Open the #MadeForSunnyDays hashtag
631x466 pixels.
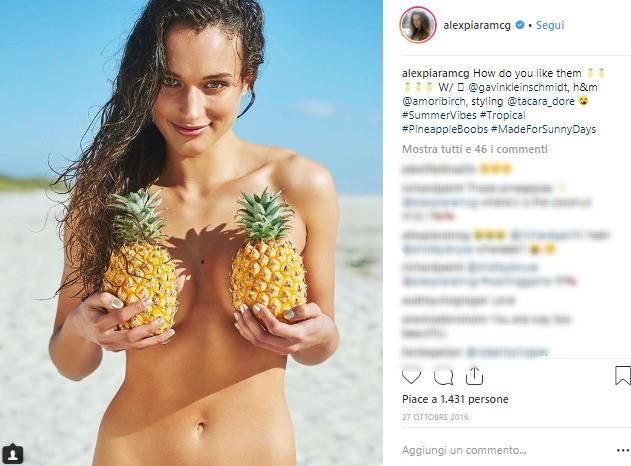[544, 130]
